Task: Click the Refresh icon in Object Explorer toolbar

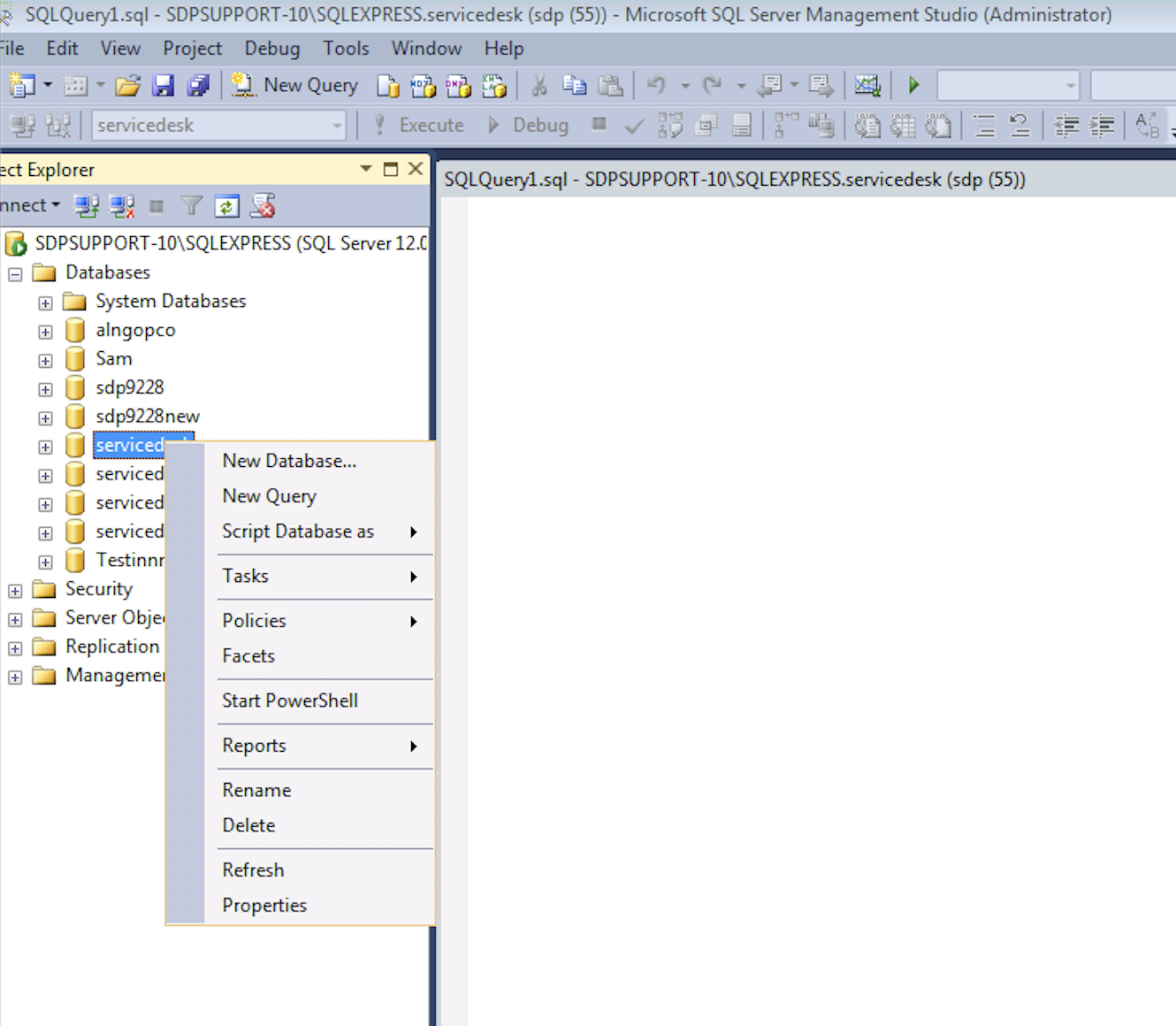Action: coord(227,207)
